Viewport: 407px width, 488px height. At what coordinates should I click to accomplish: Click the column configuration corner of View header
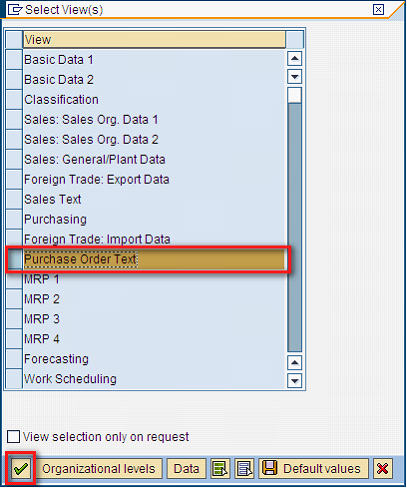pyautogui.click(x=295, y=39)
